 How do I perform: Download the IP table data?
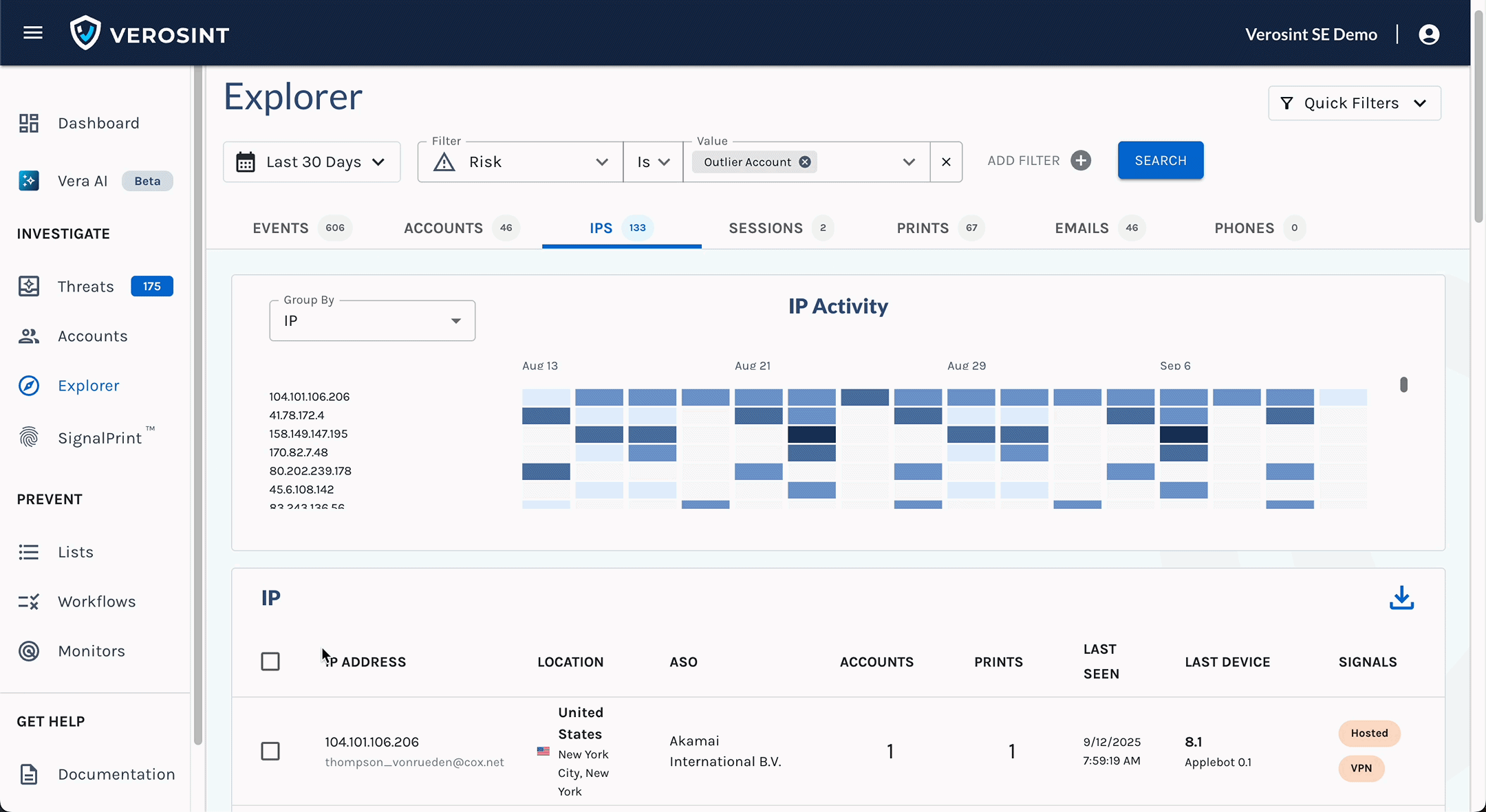coord(1401,598)
